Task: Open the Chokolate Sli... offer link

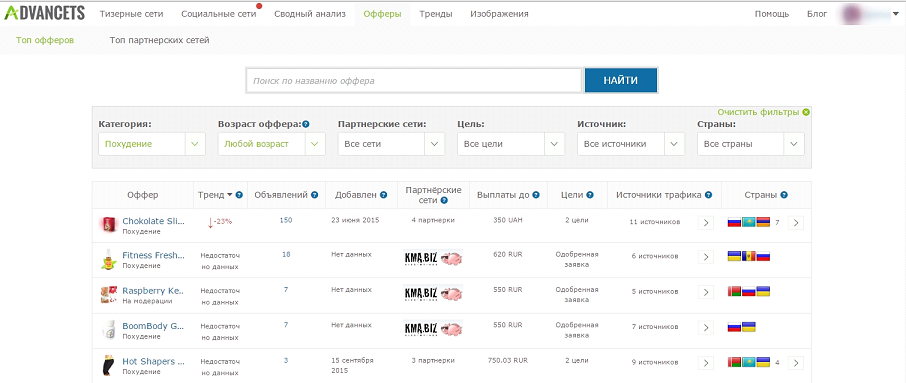Action: (x=154, y=221)
